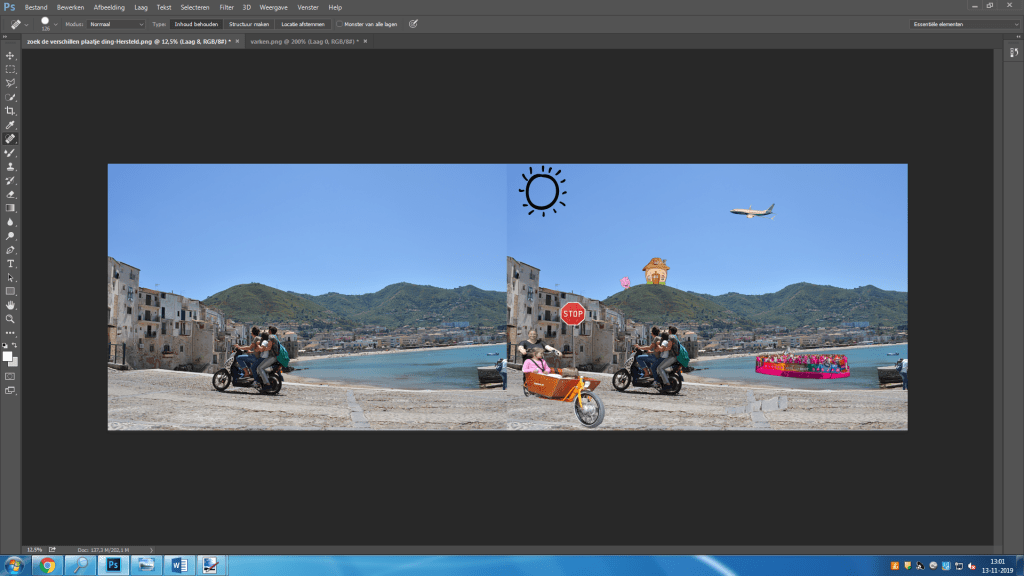Screen dimensions: 1024x576
Task: Open Google Chrome from the taskbar
Action: click(x=47, y=565)
